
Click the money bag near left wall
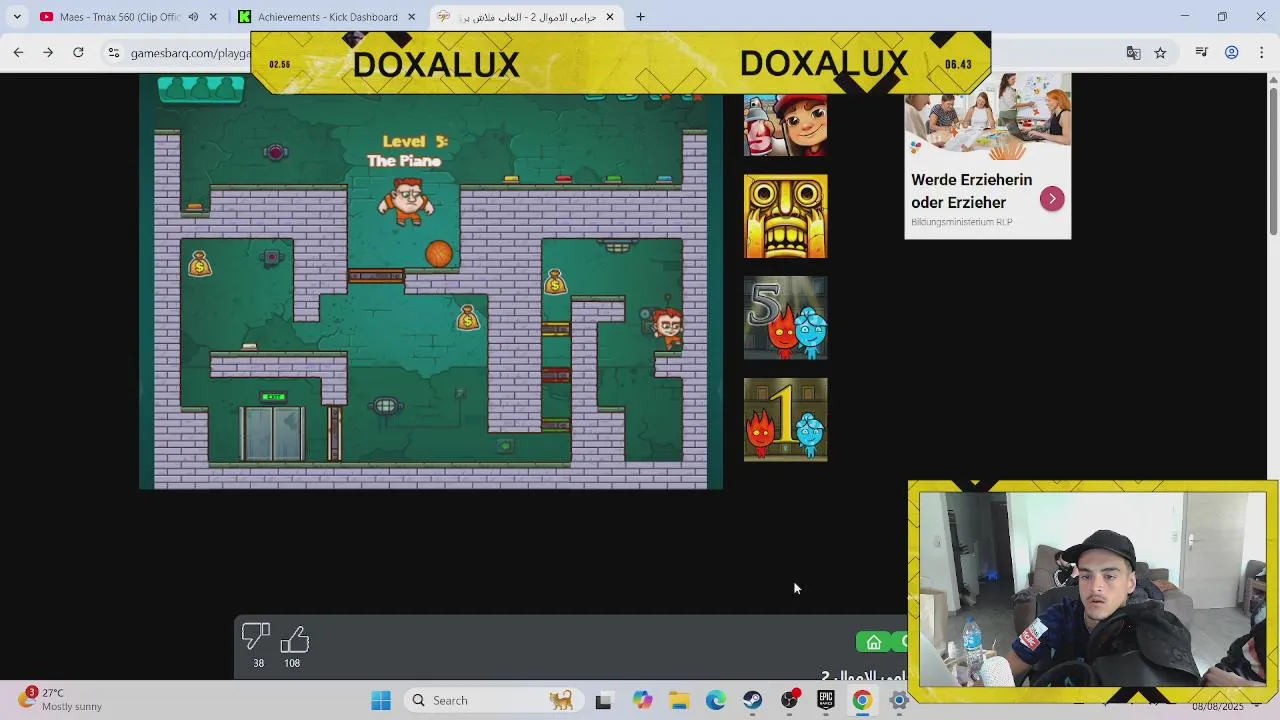[200, 264]
